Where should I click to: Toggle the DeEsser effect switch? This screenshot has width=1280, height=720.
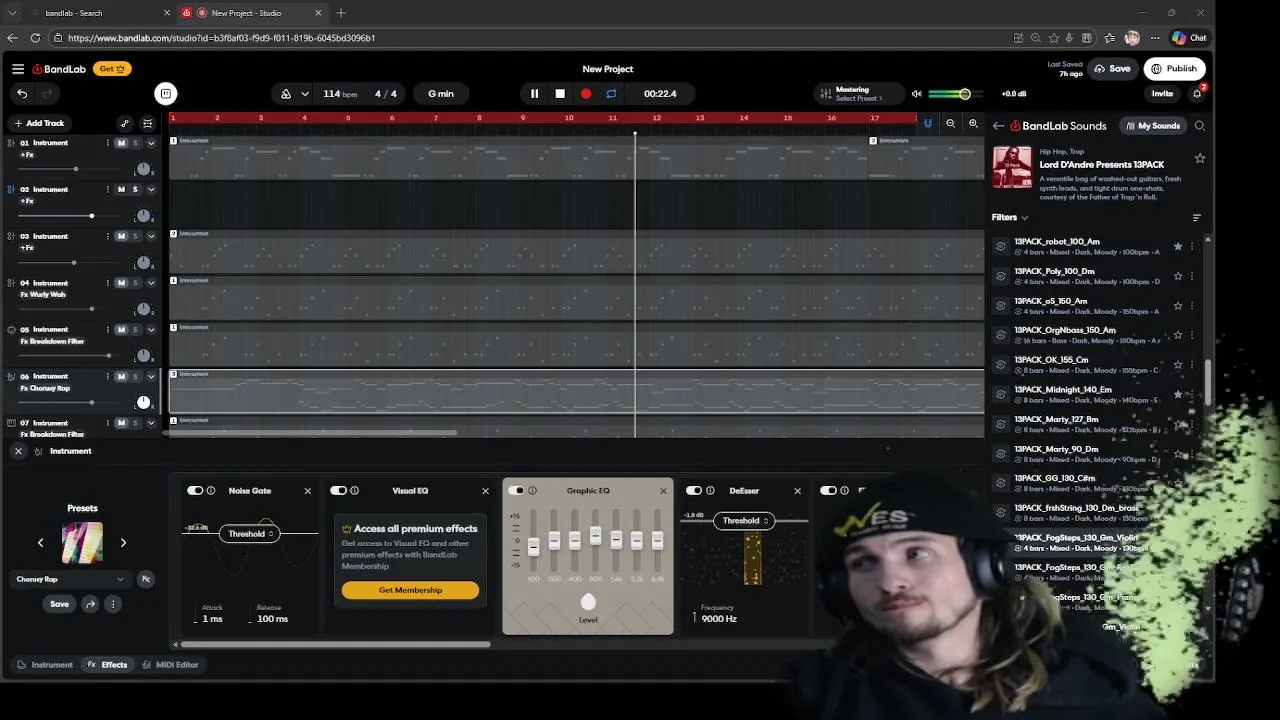pyautogui.click(x=694, y=491)
